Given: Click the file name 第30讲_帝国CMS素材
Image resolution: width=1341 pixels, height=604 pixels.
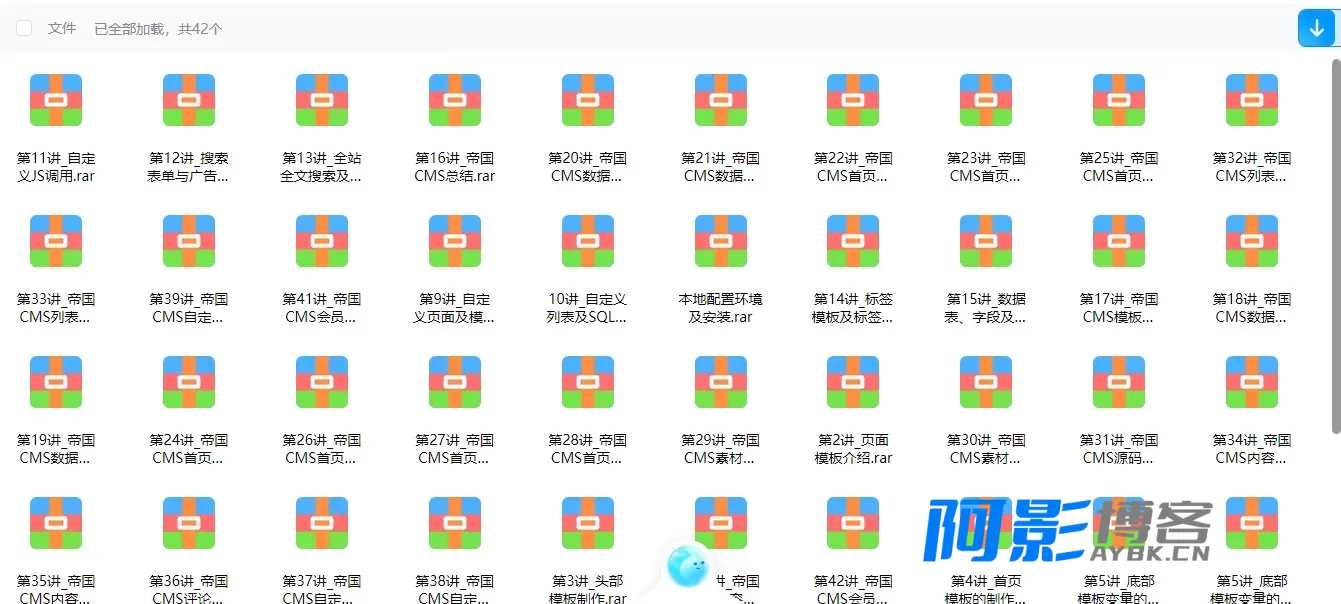Looking at the screenshot, I should click(x=986, y=449).
